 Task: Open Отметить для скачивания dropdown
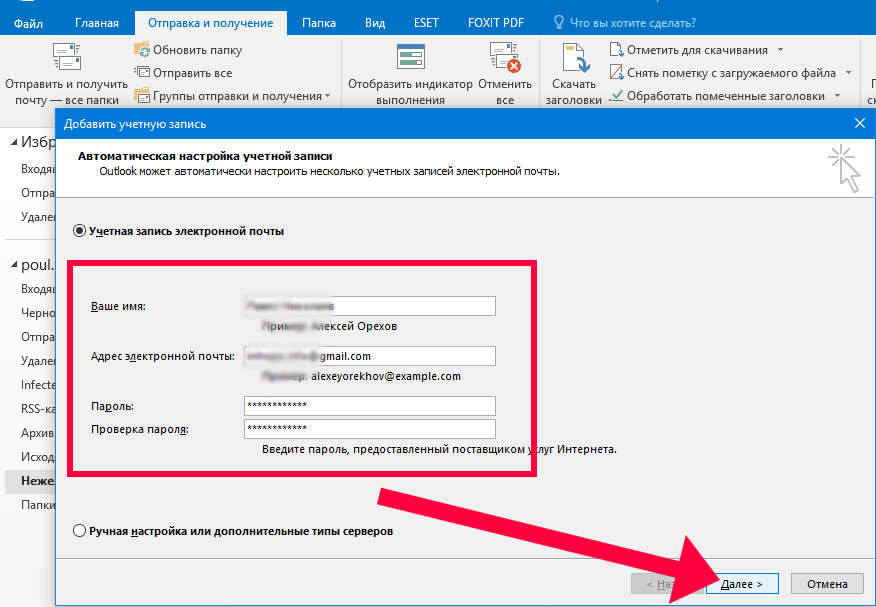(780, 50)
